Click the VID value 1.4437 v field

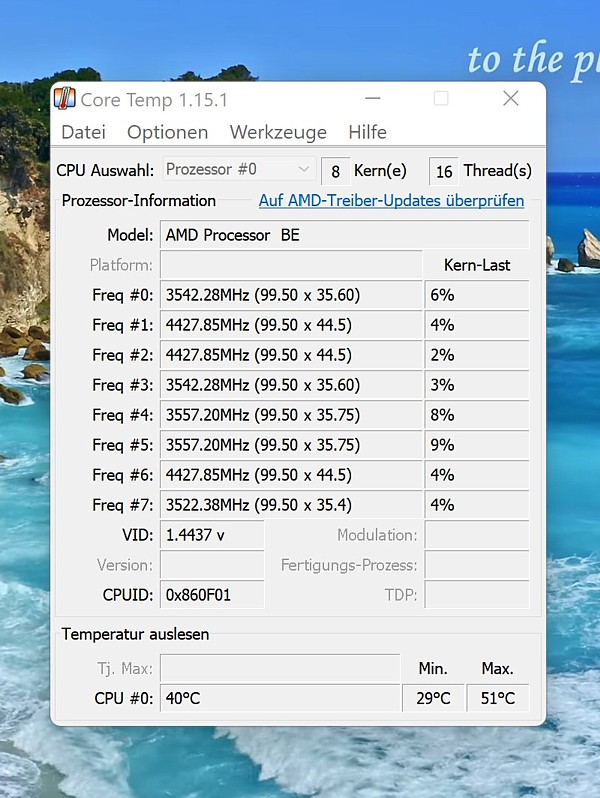point(212,535)
